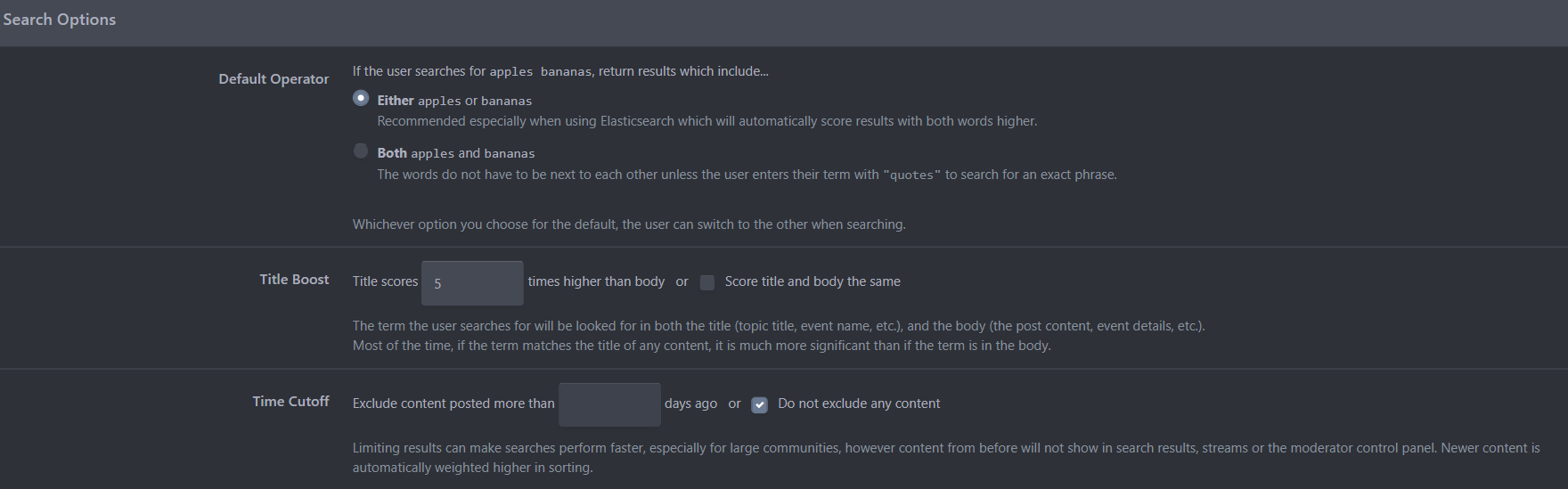Click the 'Either apples or bananas' option label
Viewport: 1568px width, 489px height.
coord(454,101)
